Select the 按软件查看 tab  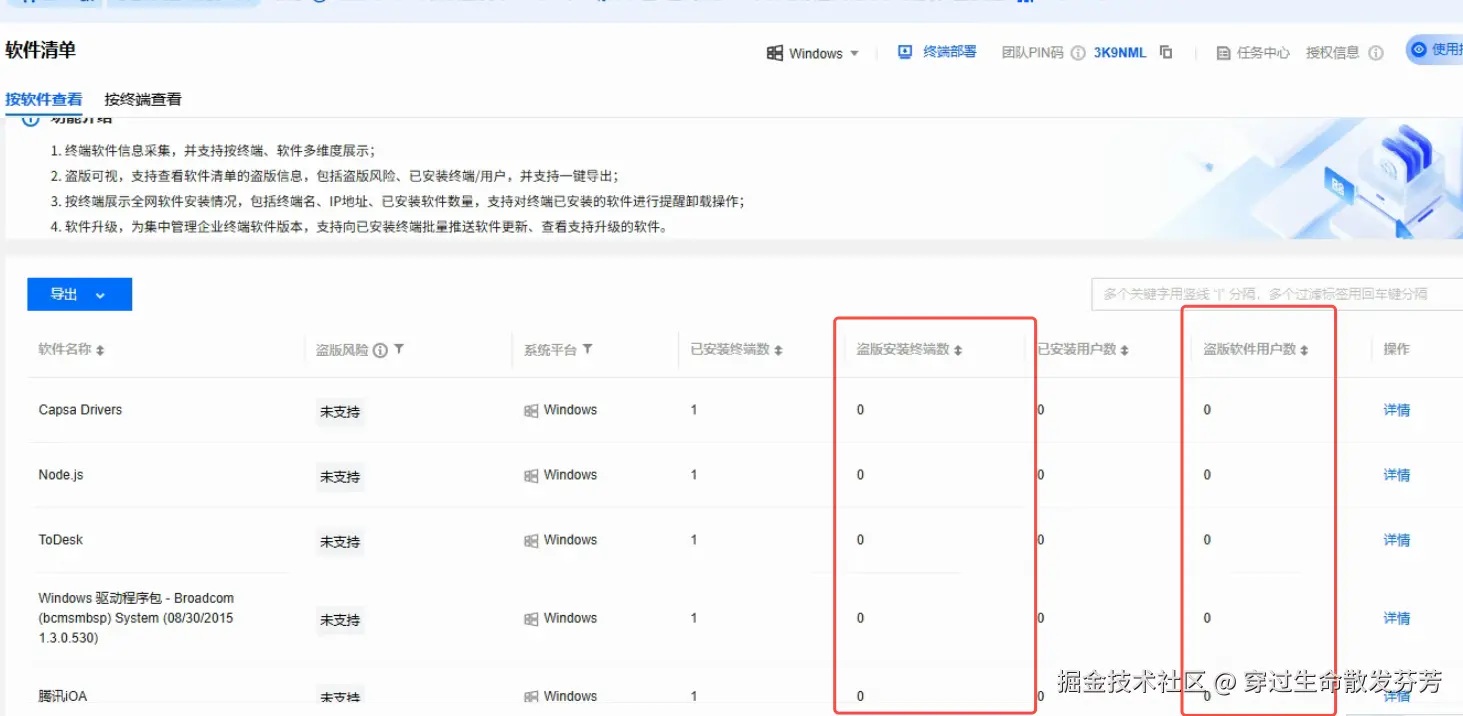tap(44, 99)
